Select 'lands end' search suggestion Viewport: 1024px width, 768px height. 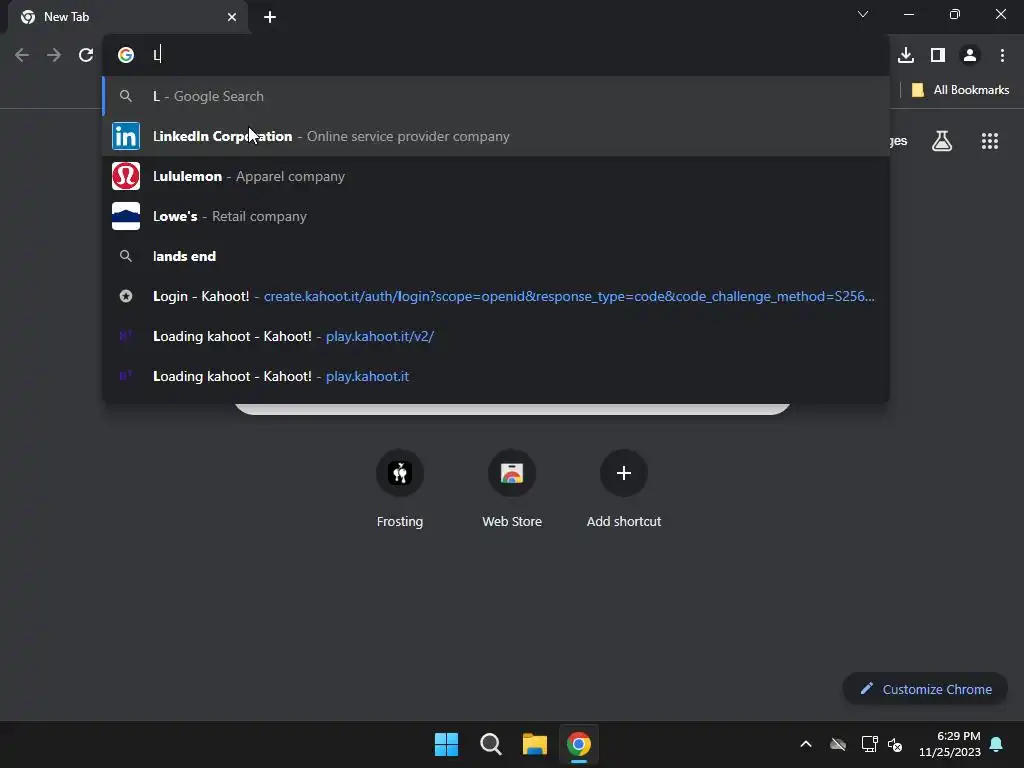click(496, 256)
